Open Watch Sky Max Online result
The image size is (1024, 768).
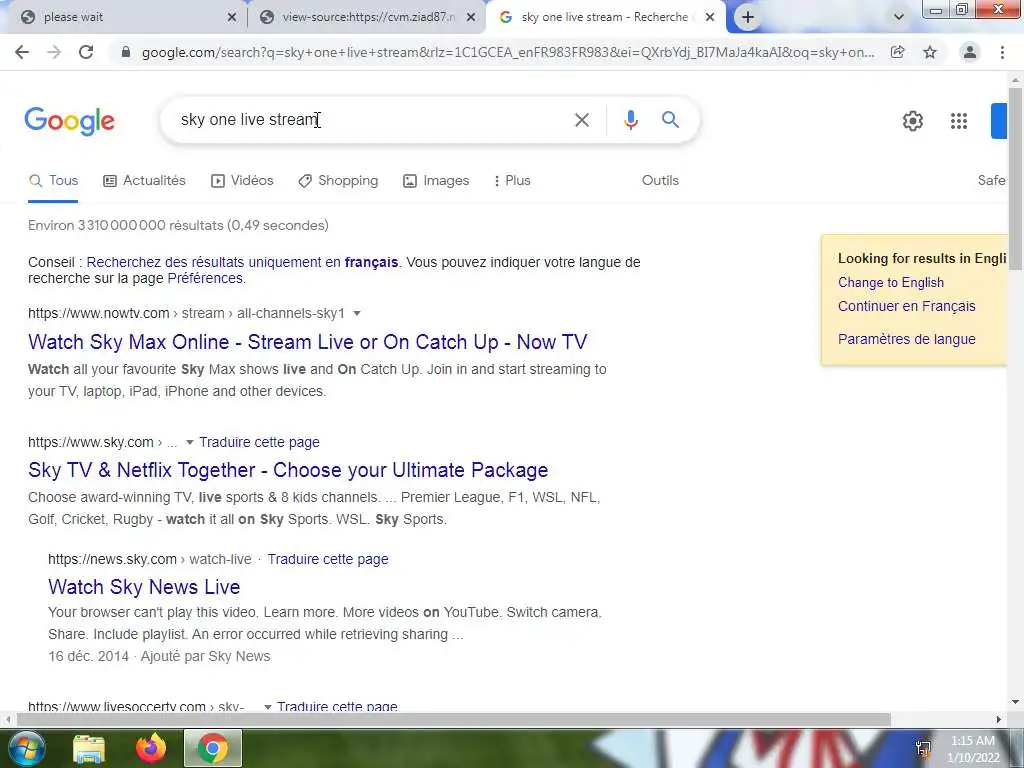[x=308, y=342]
